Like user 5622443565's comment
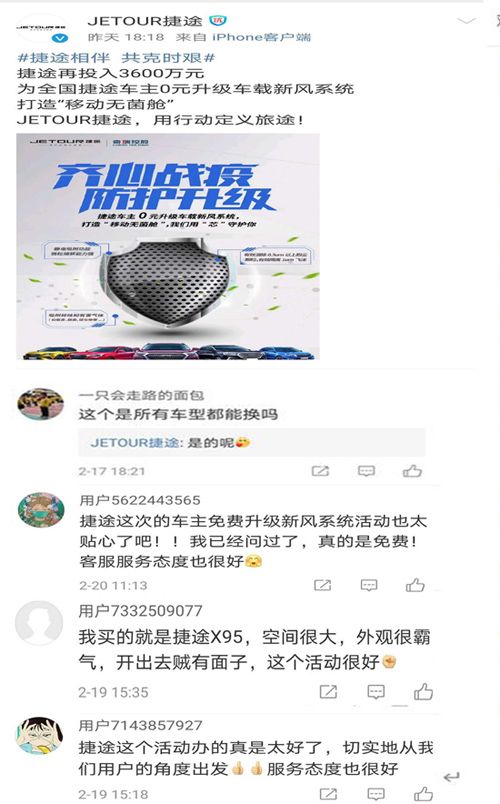 [415, 585]
